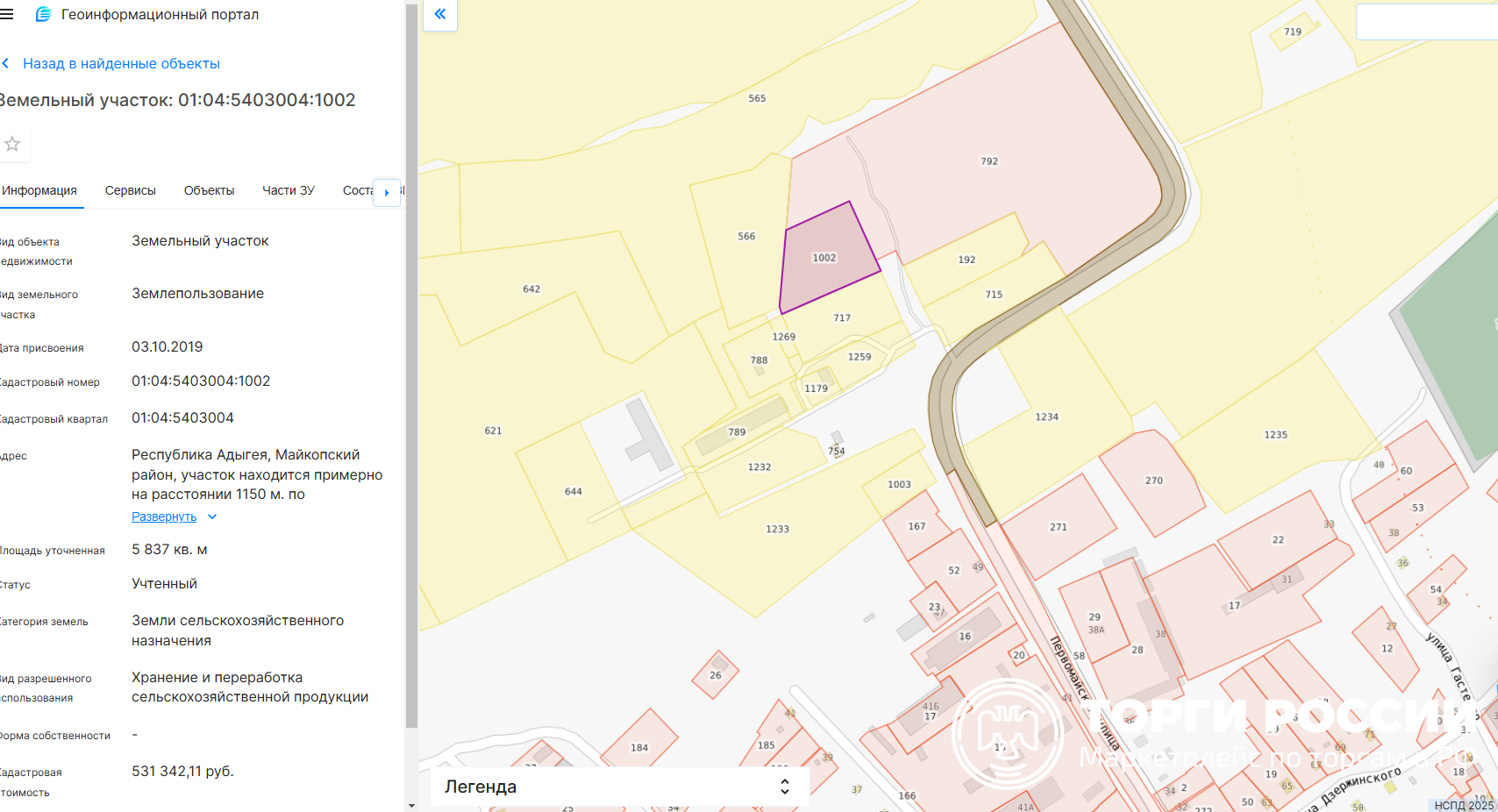1498x812 pixels.
Task: Select the Объекты tab
Action: tap(209, 190)
